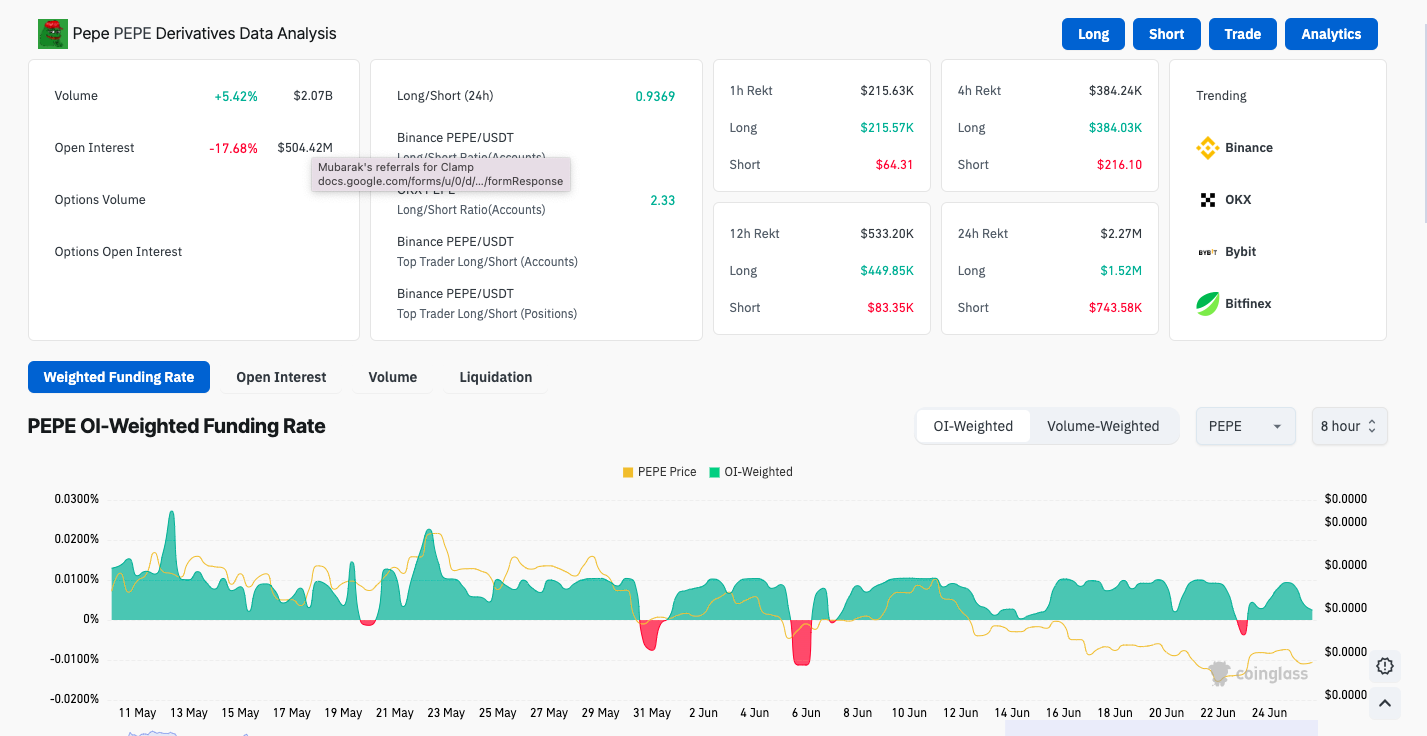
Task: Click the Pepe frog coin logo
Action: tap(52, 34)
